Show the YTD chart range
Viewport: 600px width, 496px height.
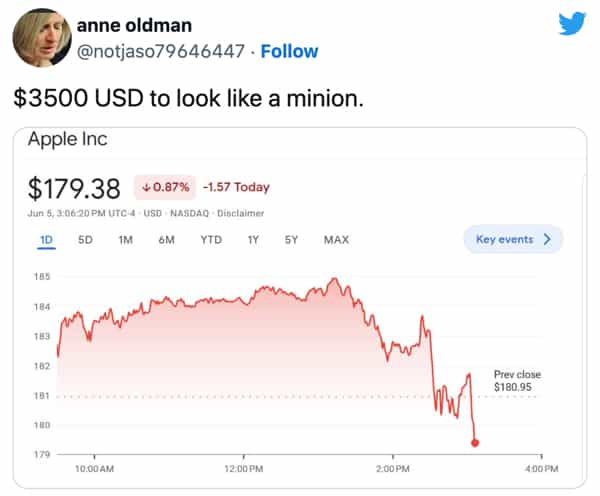[x=211, y=240]
